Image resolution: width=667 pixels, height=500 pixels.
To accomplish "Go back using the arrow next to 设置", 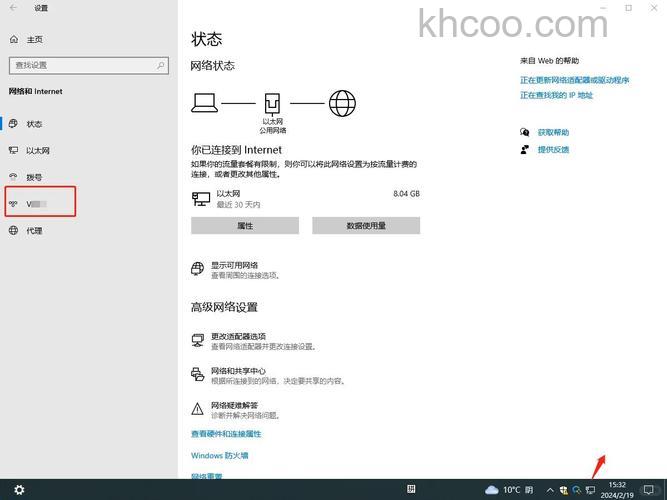I will tap(13, 8).
